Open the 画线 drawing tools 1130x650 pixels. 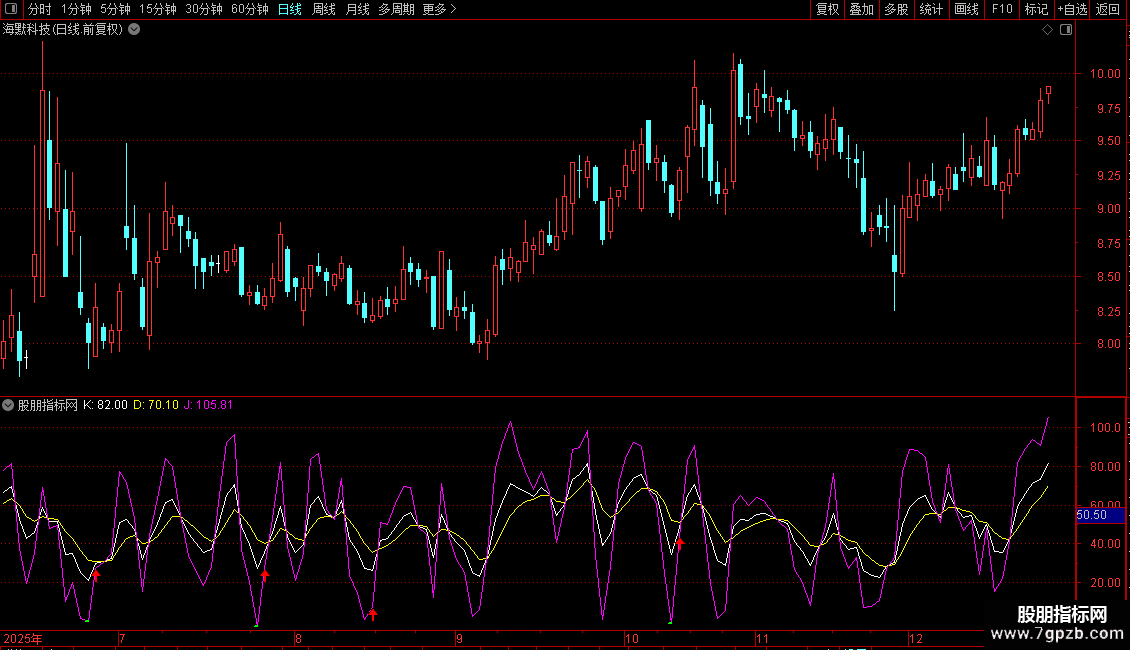coord(966,9)
